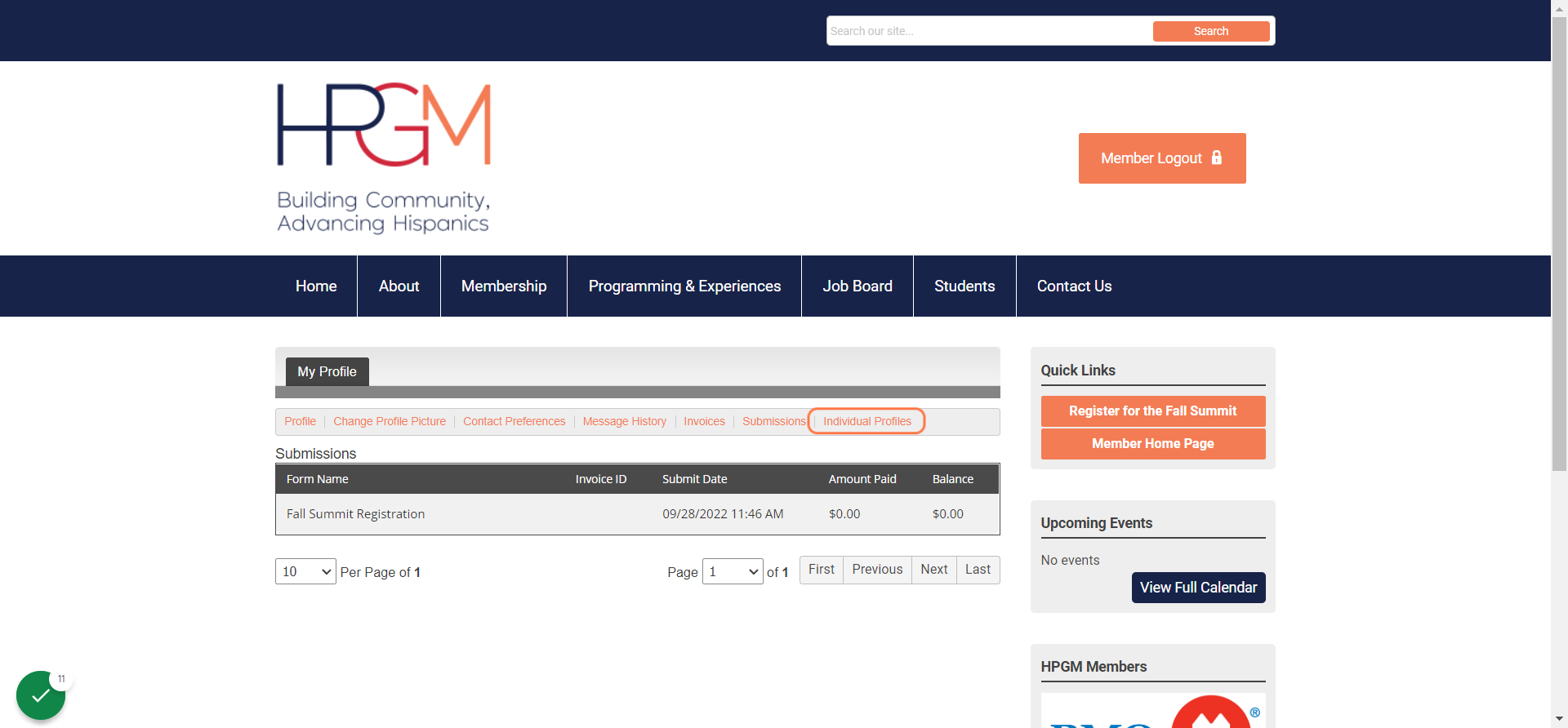The width and height of the screenshot is (1568, 728).
Task: Open the About menu item
Action: click(x=399, y=286)
